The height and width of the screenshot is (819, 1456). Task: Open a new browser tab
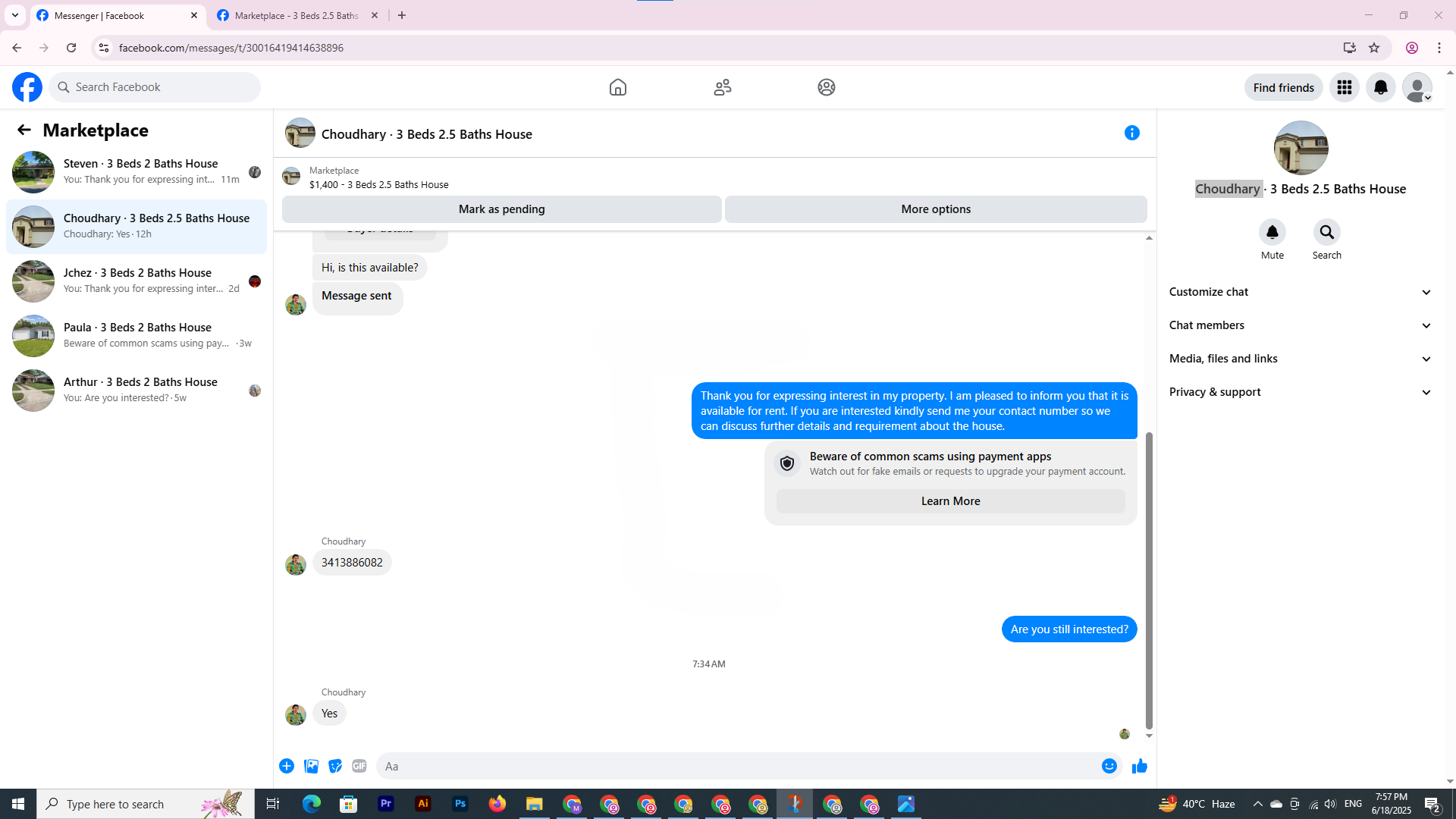(402, 15)
